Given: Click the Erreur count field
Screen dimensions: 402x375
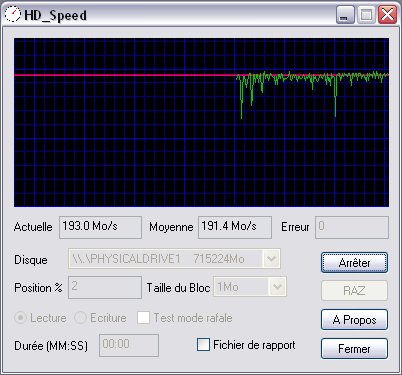Looking at the screenshot, I should pyautogui.click(x=352, y=227).
